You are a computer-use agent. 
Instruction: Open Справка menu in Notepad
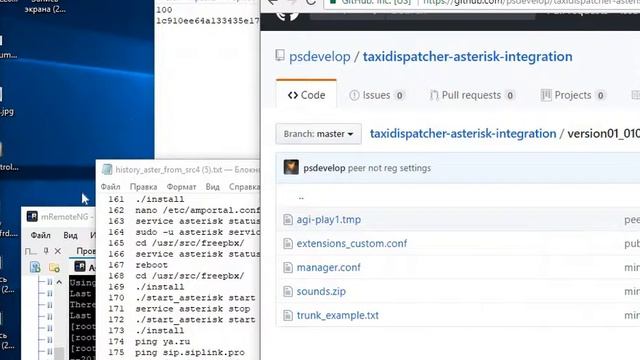coord(244,187)
